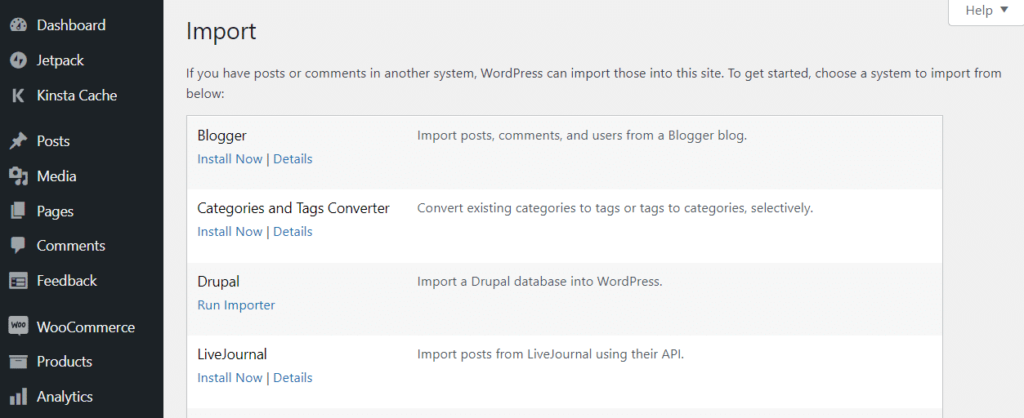The height and width of the screenshot is (418, 1024).
Task: Click the Pages icon in sidebar
Action: coord(18,212)
